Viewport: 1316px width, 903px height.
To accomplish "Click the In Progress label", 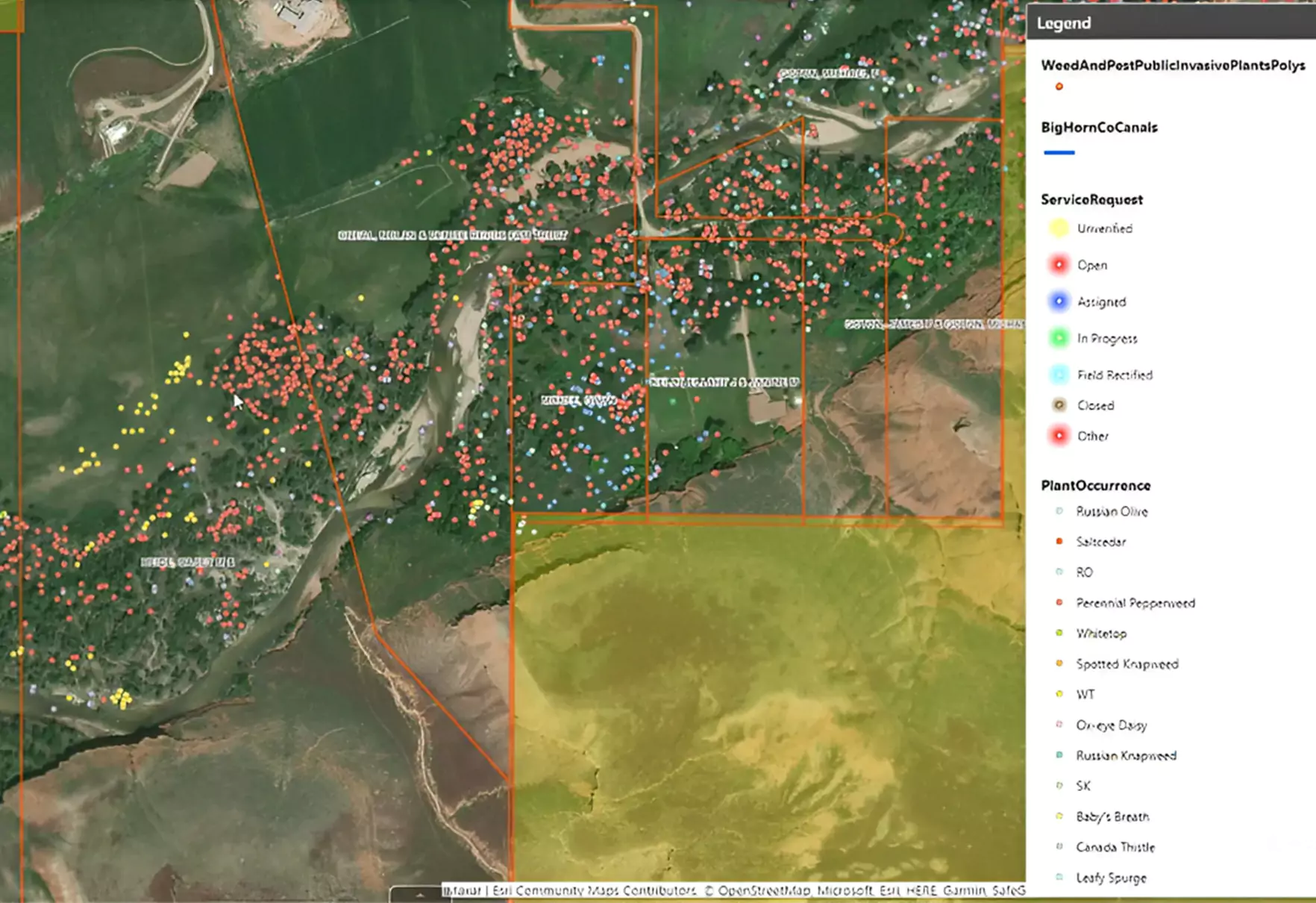I will [x=1107, y=338].
